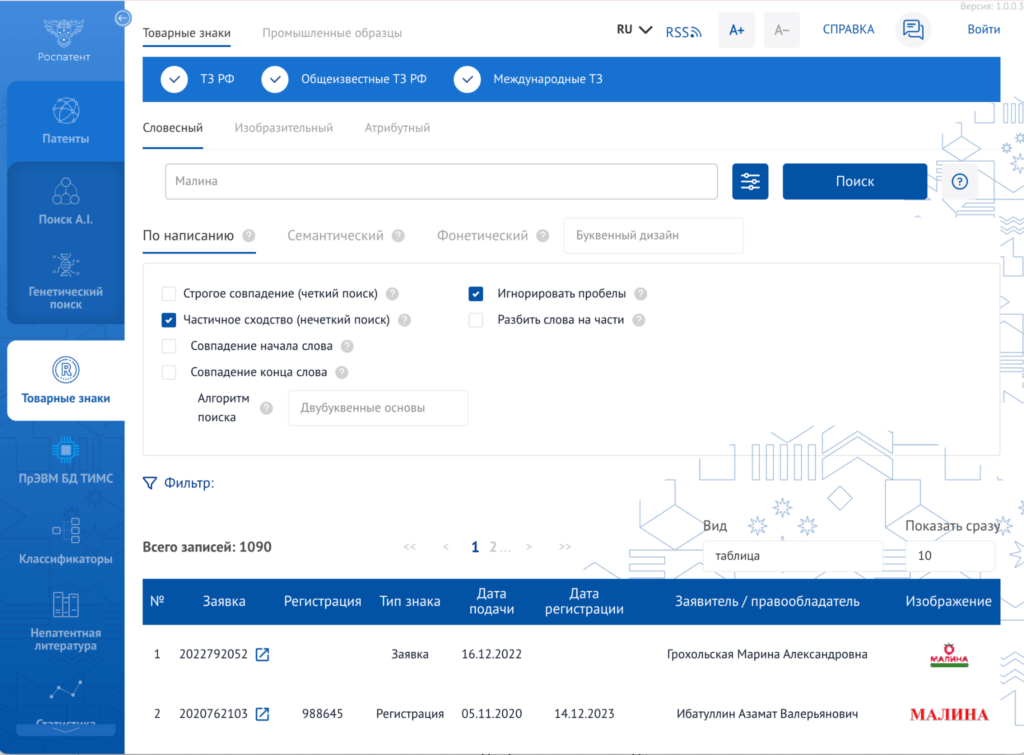Open the chat feedback icon
The height and width of the screenshot is (755, 1024).
(x=912, y=29)
